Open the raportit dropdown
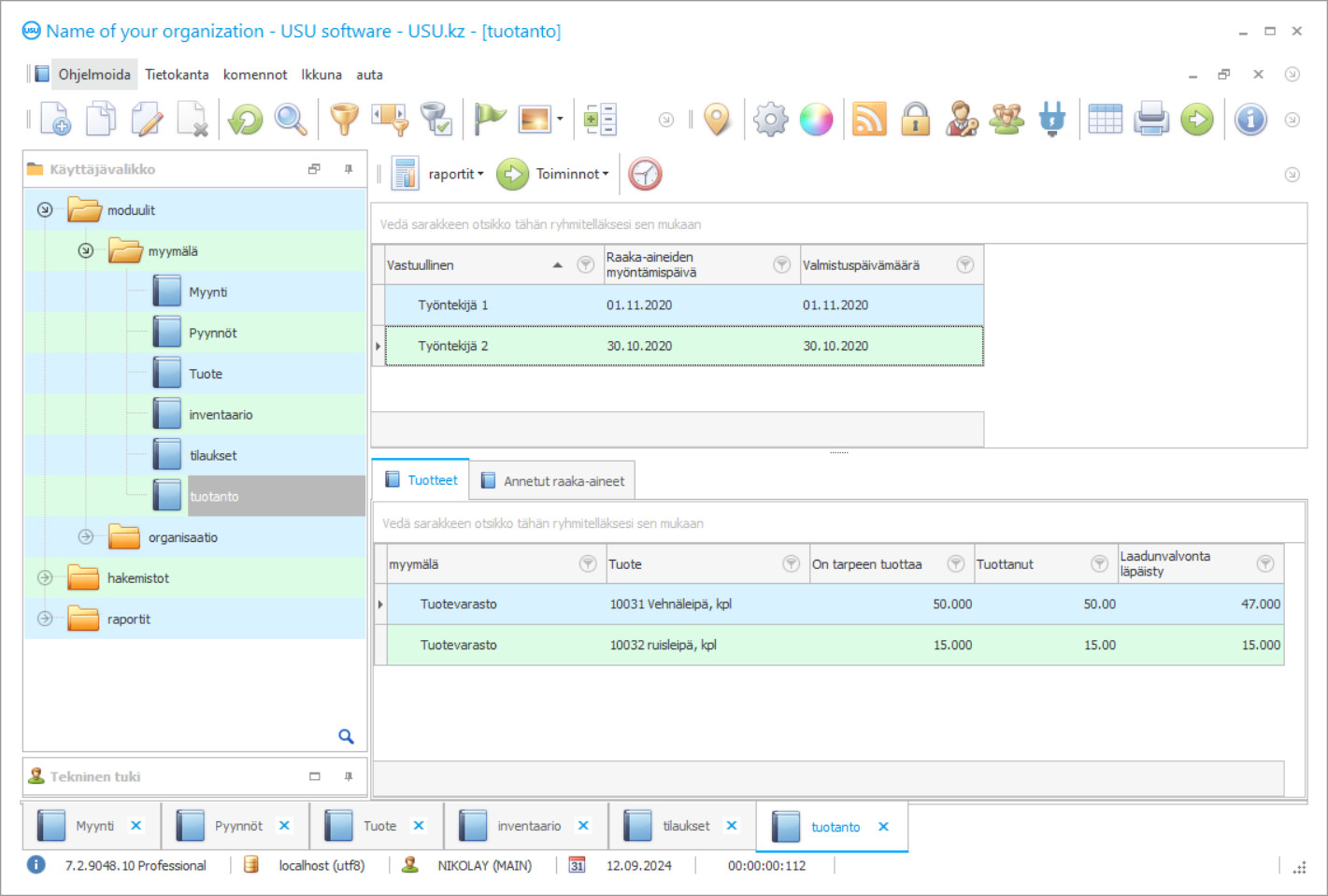This screenshot has width=1328, height=896. point(456,174)
